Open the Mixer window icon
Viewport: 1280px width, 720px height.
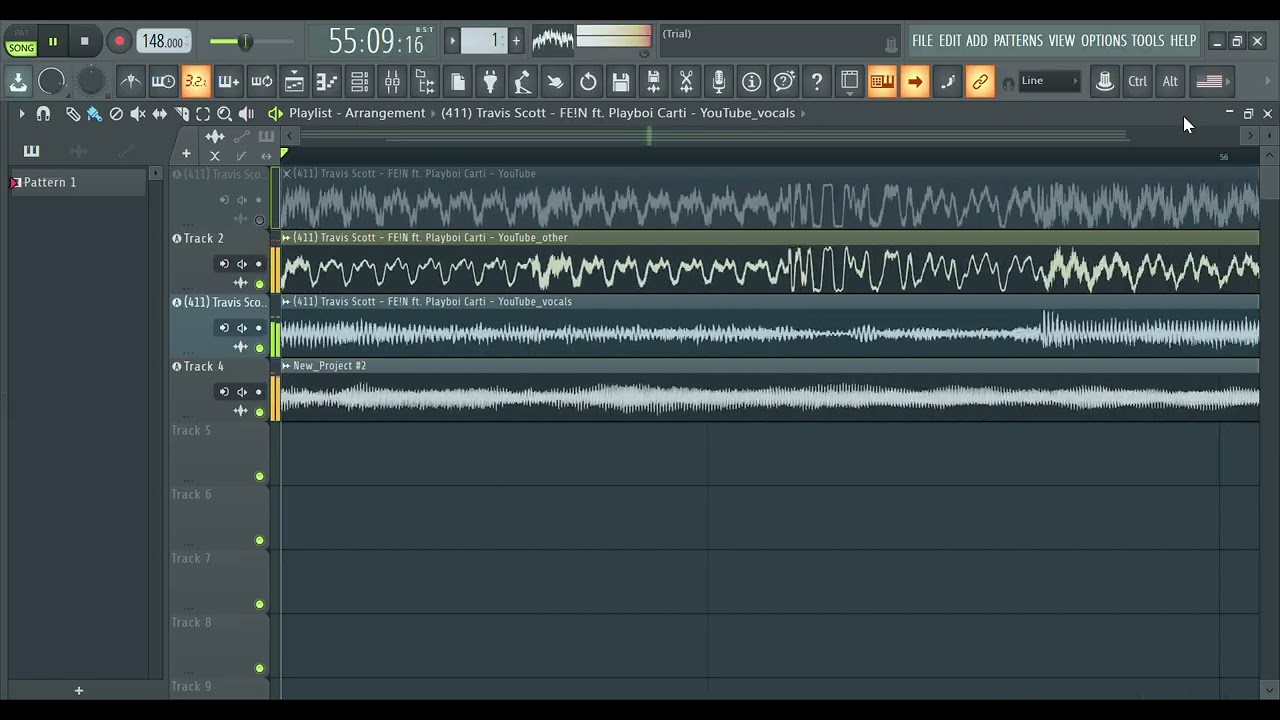[x=393, y=81]
